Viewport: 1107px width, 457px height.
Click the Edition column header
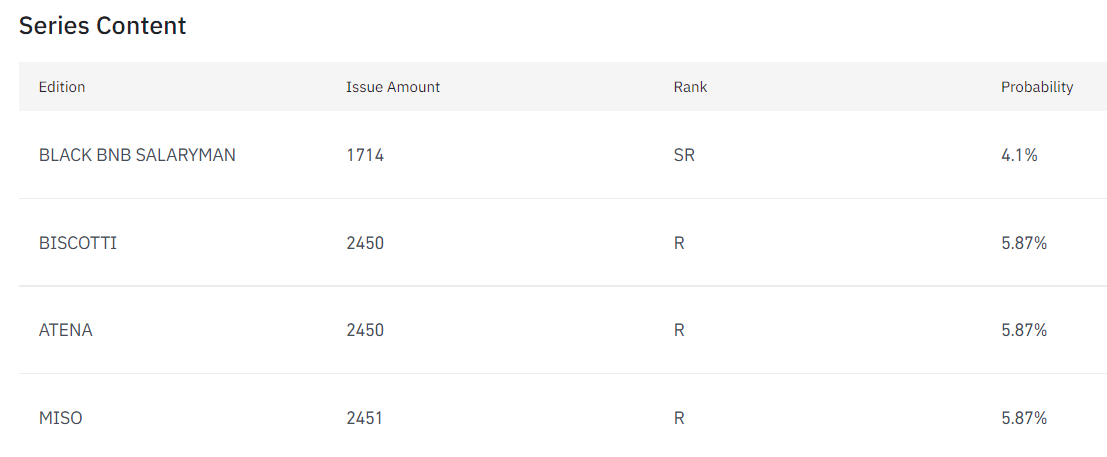[62, 87]
